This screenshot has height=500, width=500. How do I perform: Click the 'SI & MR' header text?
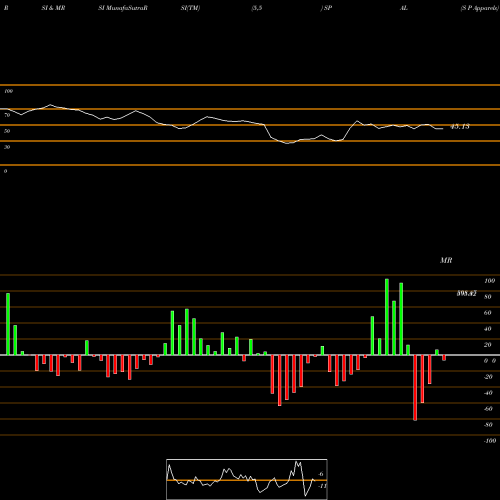click(x=53, y=8)
